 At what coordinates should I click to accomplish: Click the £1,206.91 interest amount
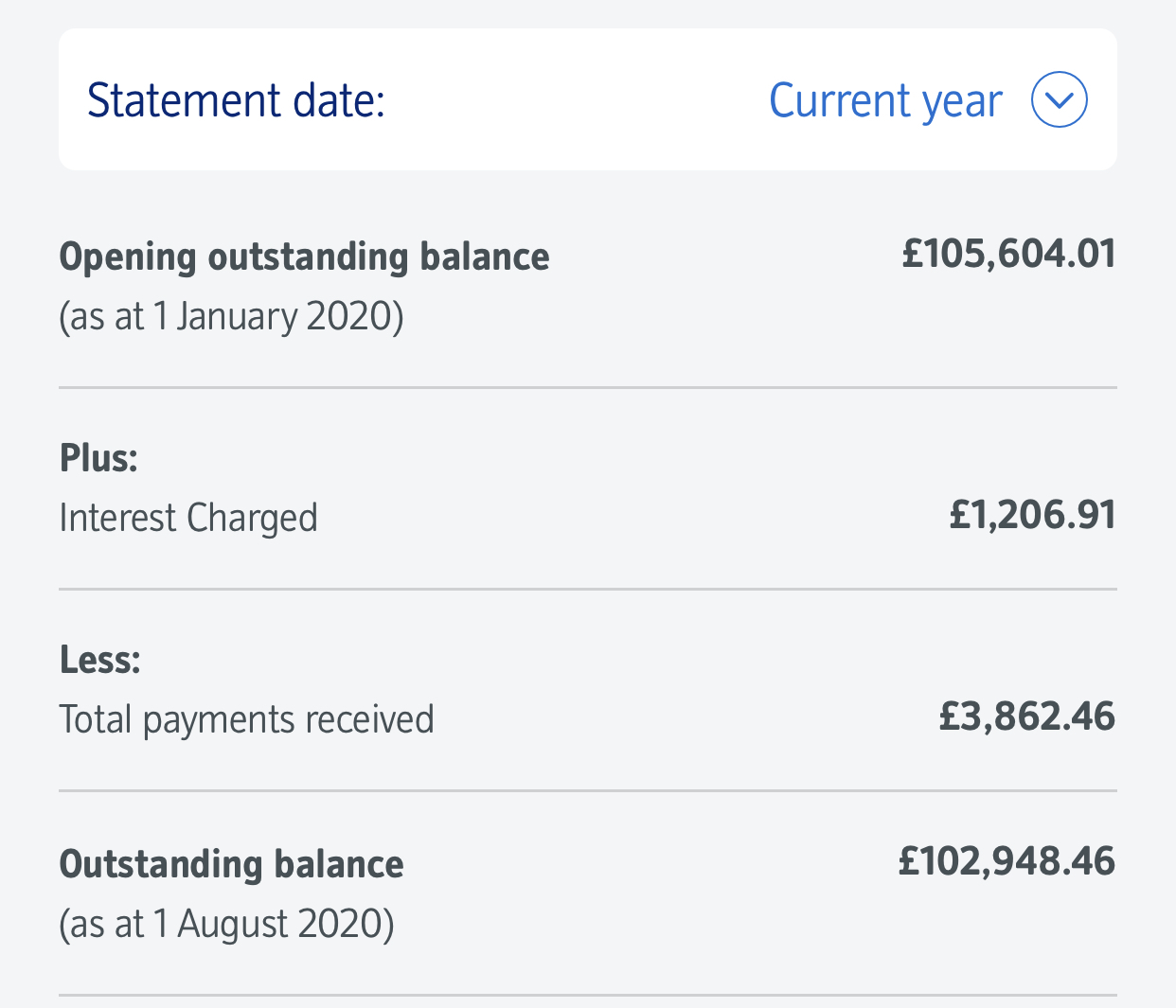coord(1032,515)
